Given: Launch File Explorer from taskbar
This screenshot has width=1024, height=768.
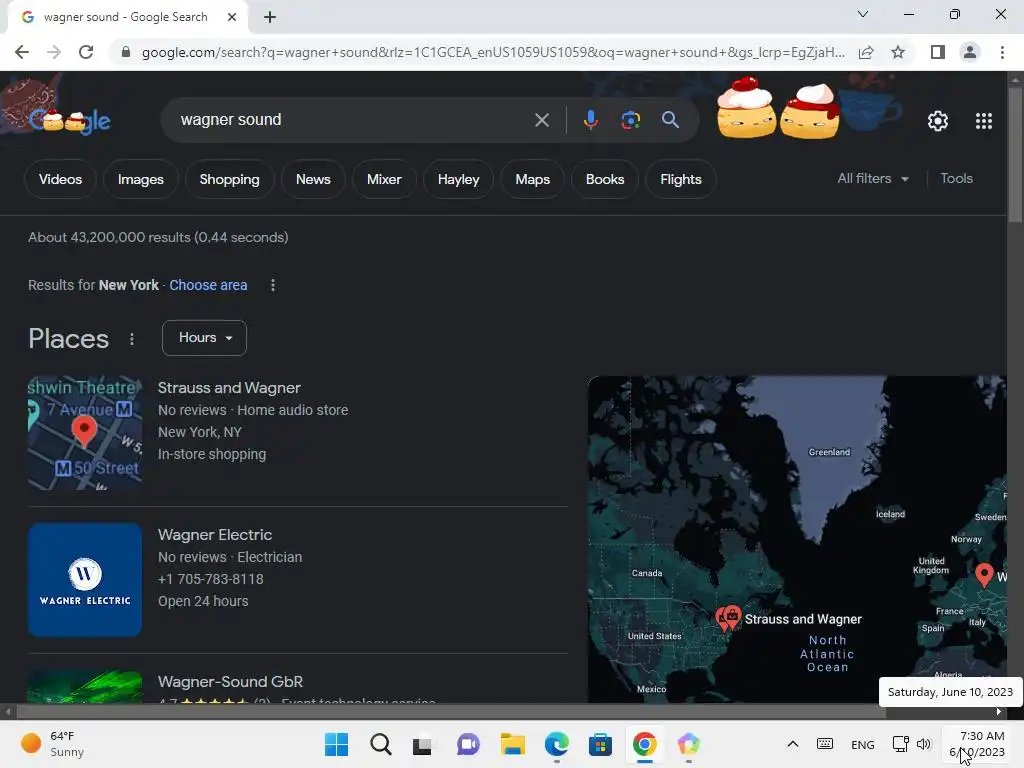Looking at the screenshot, I should [x=513, y=744].
